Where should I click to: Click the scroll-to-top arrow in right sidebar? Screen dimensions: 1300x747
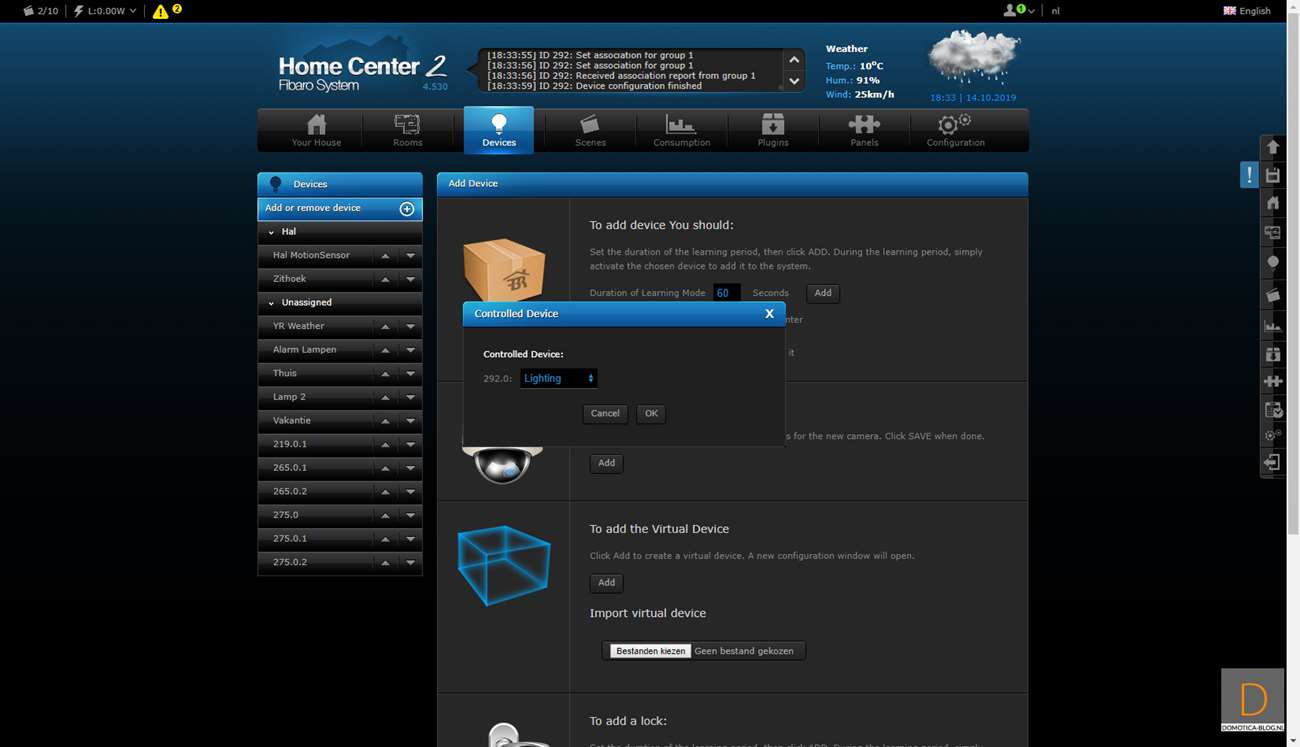(x=1273, y=147)
